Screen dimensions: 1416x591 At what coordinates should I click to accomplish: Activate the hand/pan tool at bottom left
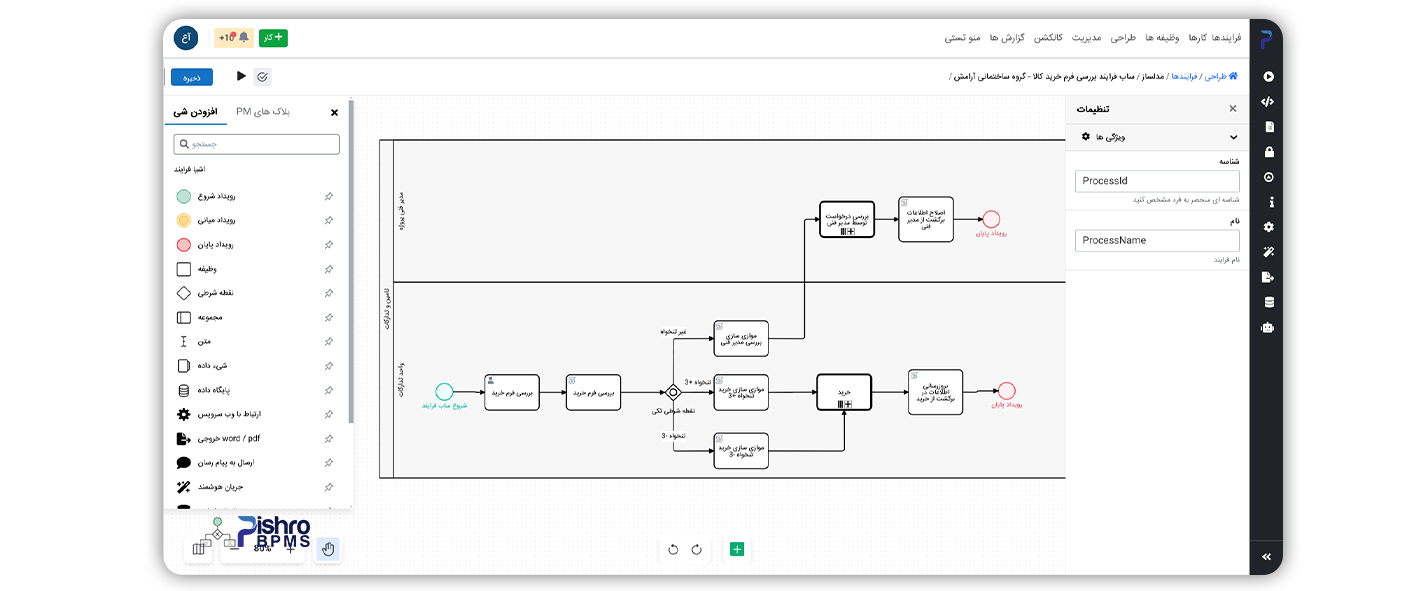(x=327, y=548)
